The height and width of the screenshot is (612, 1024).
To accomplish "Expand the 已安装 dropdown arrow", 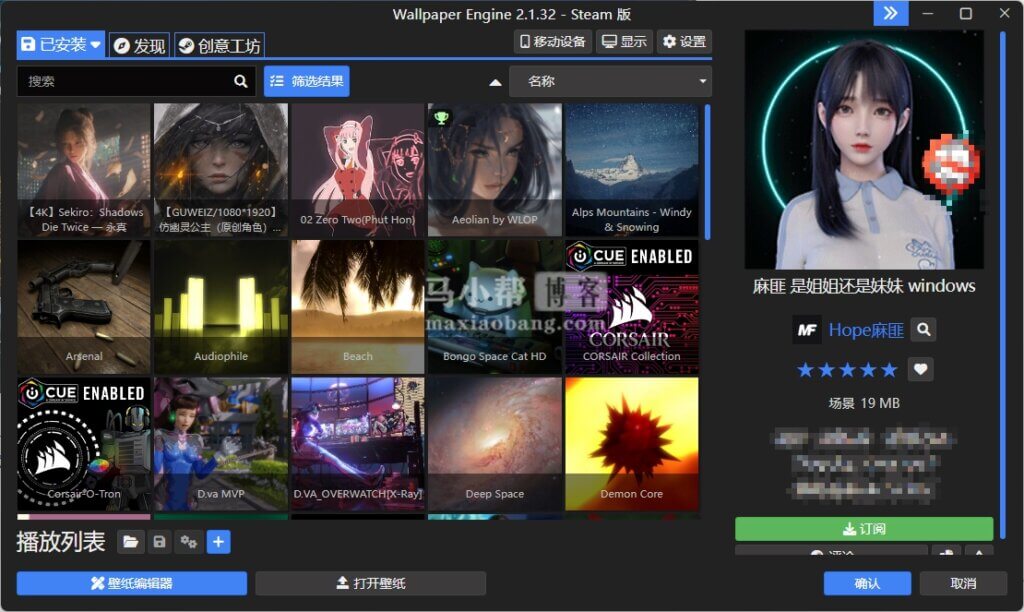I will click(95, 45).
